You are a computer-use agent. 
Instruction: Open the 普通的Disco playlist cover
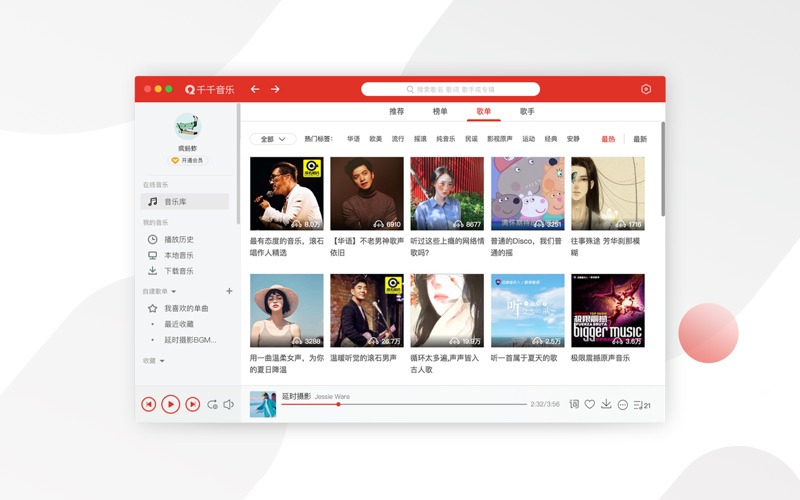coord(528,193)
